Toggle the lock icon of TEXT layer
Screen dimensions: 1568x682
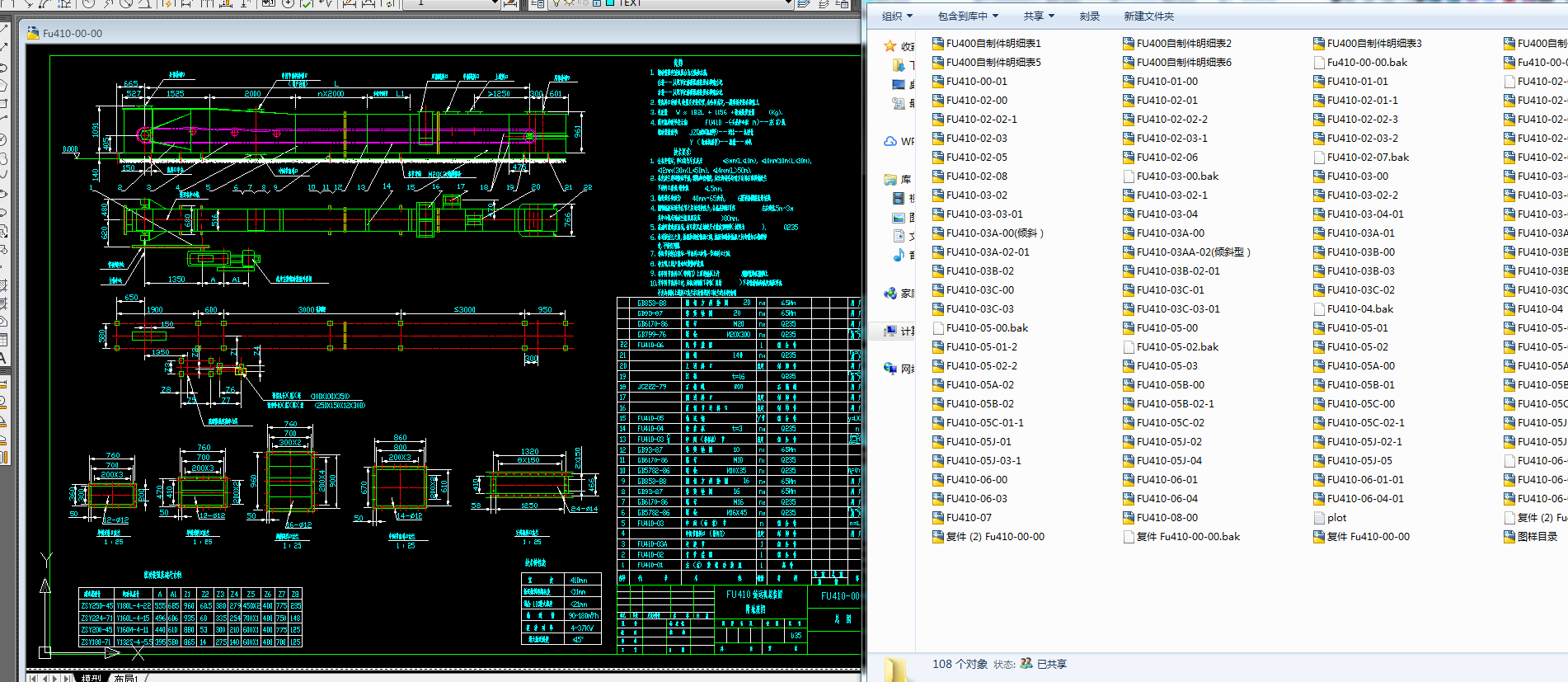(596, 3)
